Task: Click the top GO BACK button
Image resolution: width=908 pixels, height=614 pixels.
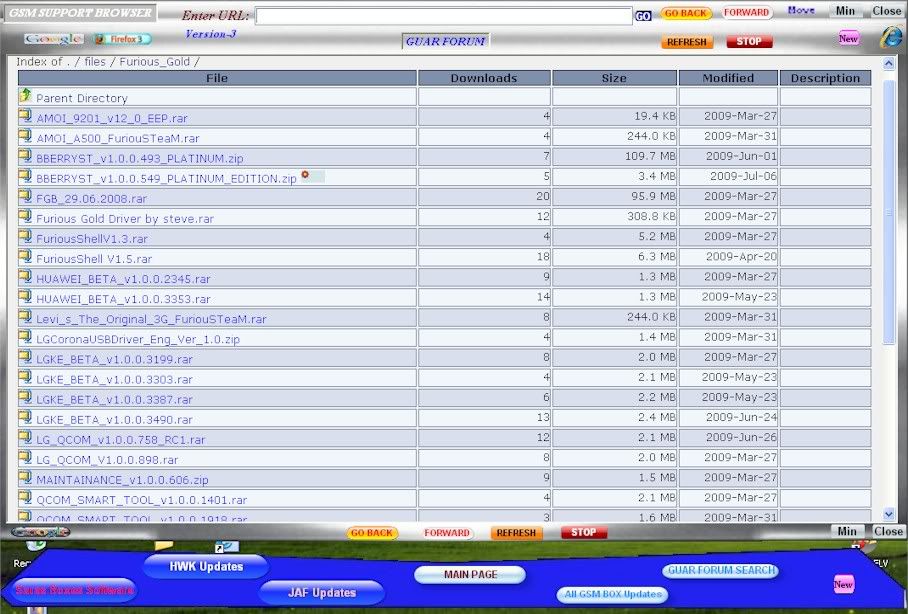Action: [x=686, y=13]
